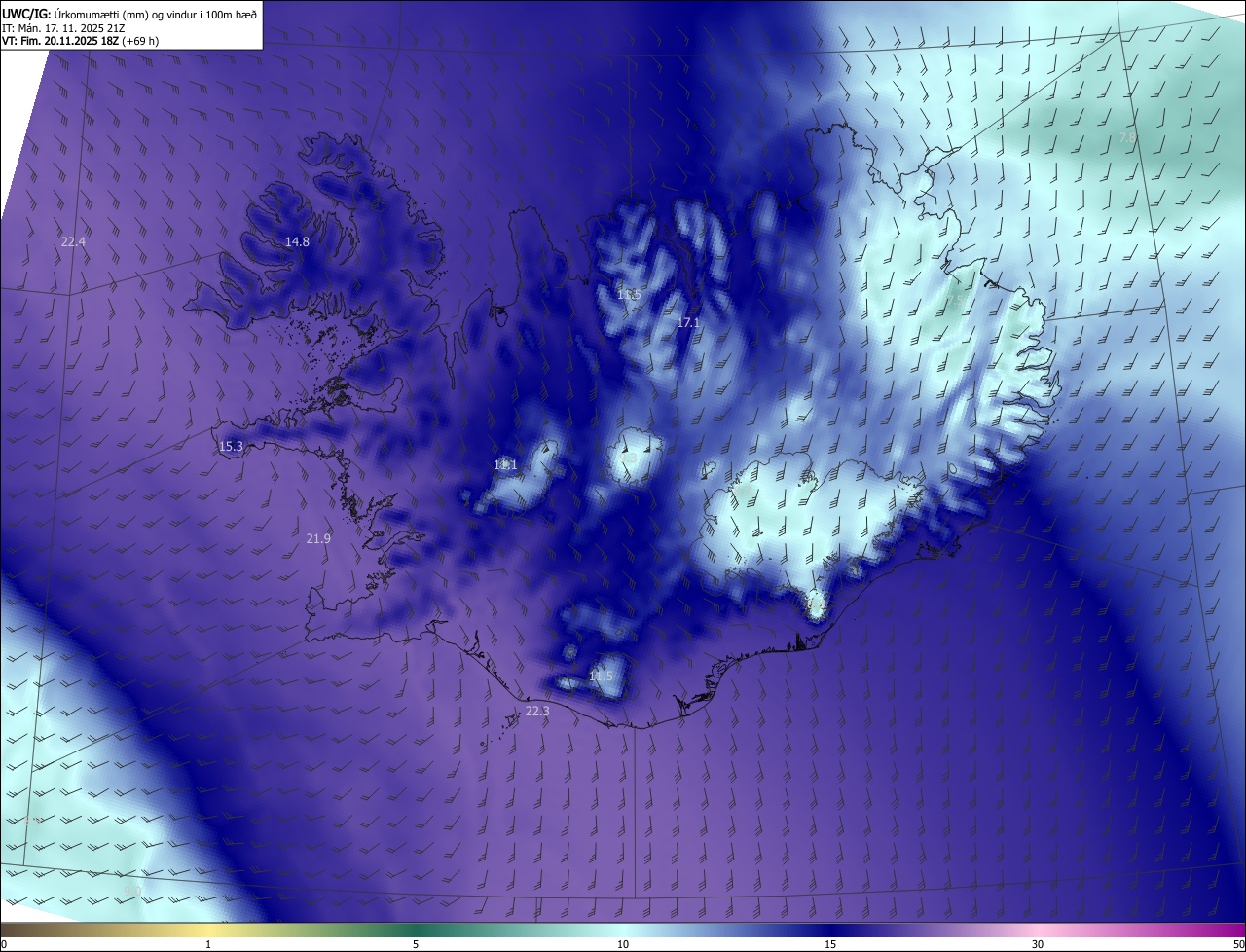Click the '30' label on the color scale
1246x952 pixels.
(1038, 945)
